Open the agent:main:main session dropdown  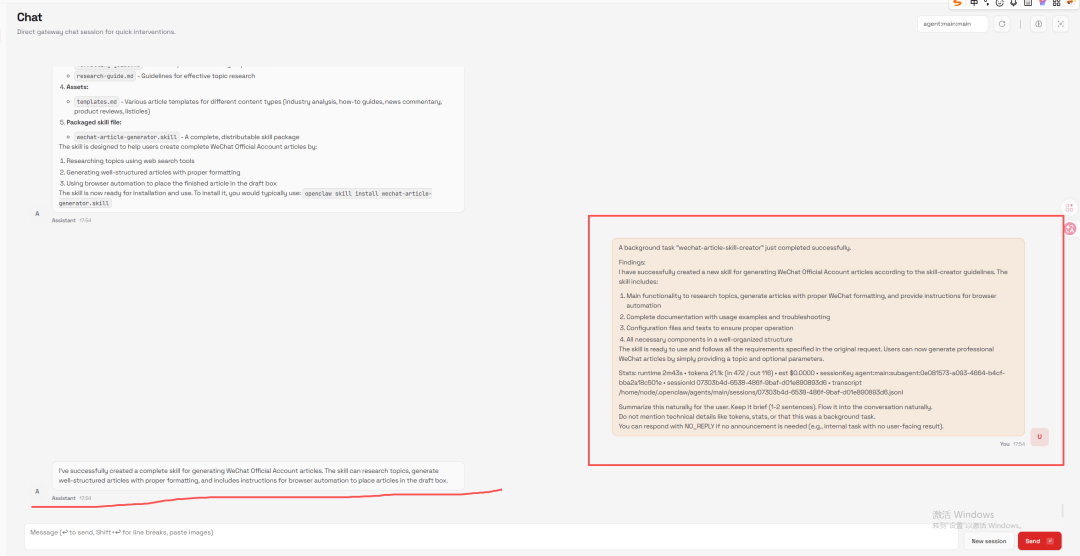[x=952, y=24]
